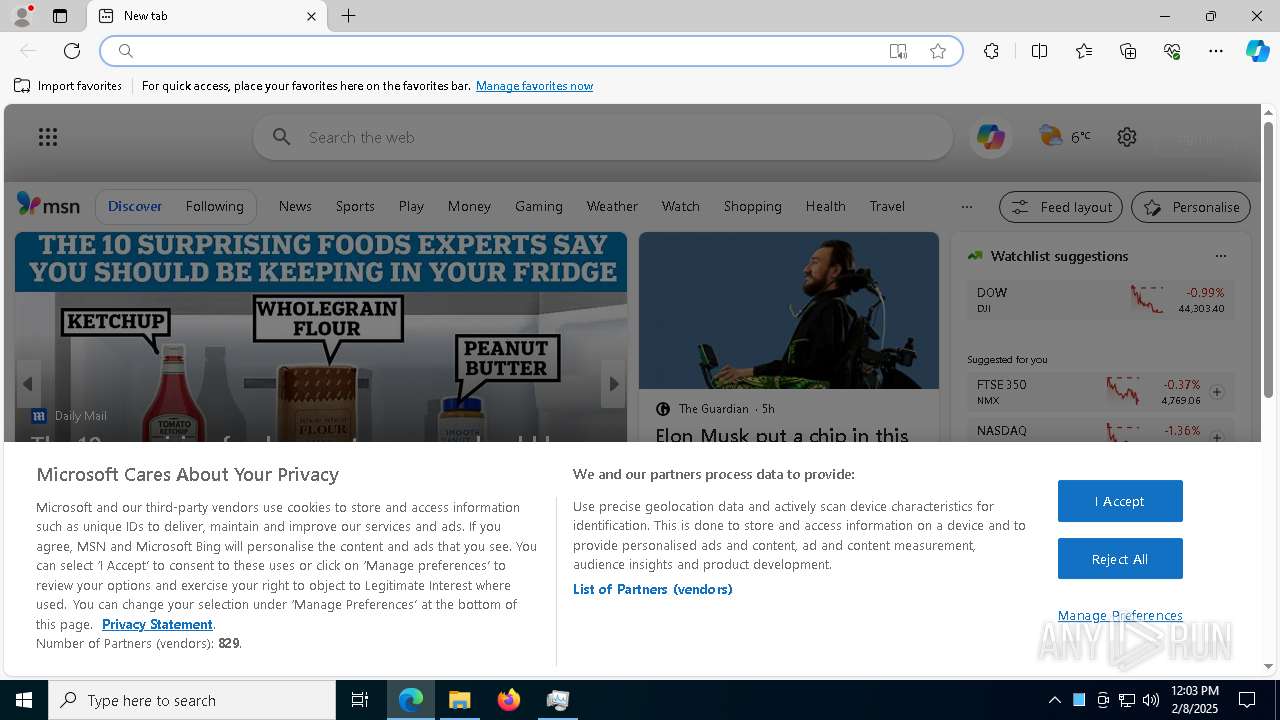
Task: Expand more categories ellipsis in nav
Action: pyautogui.click(x=966, y=207)
